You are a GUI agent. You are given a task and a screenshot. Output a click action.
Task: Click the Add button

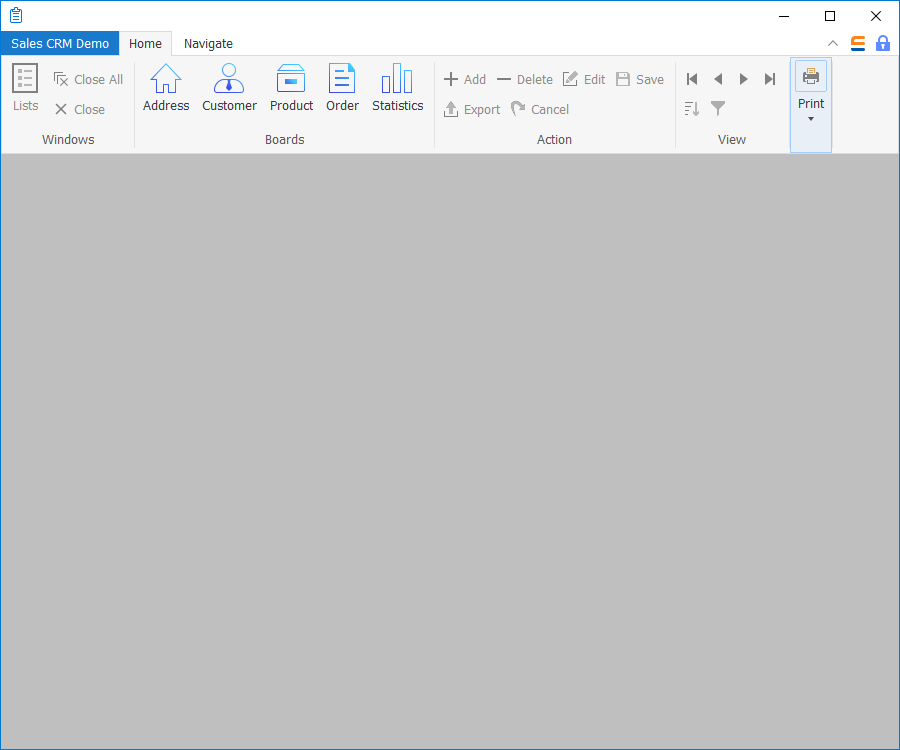(x=465, y=79)
